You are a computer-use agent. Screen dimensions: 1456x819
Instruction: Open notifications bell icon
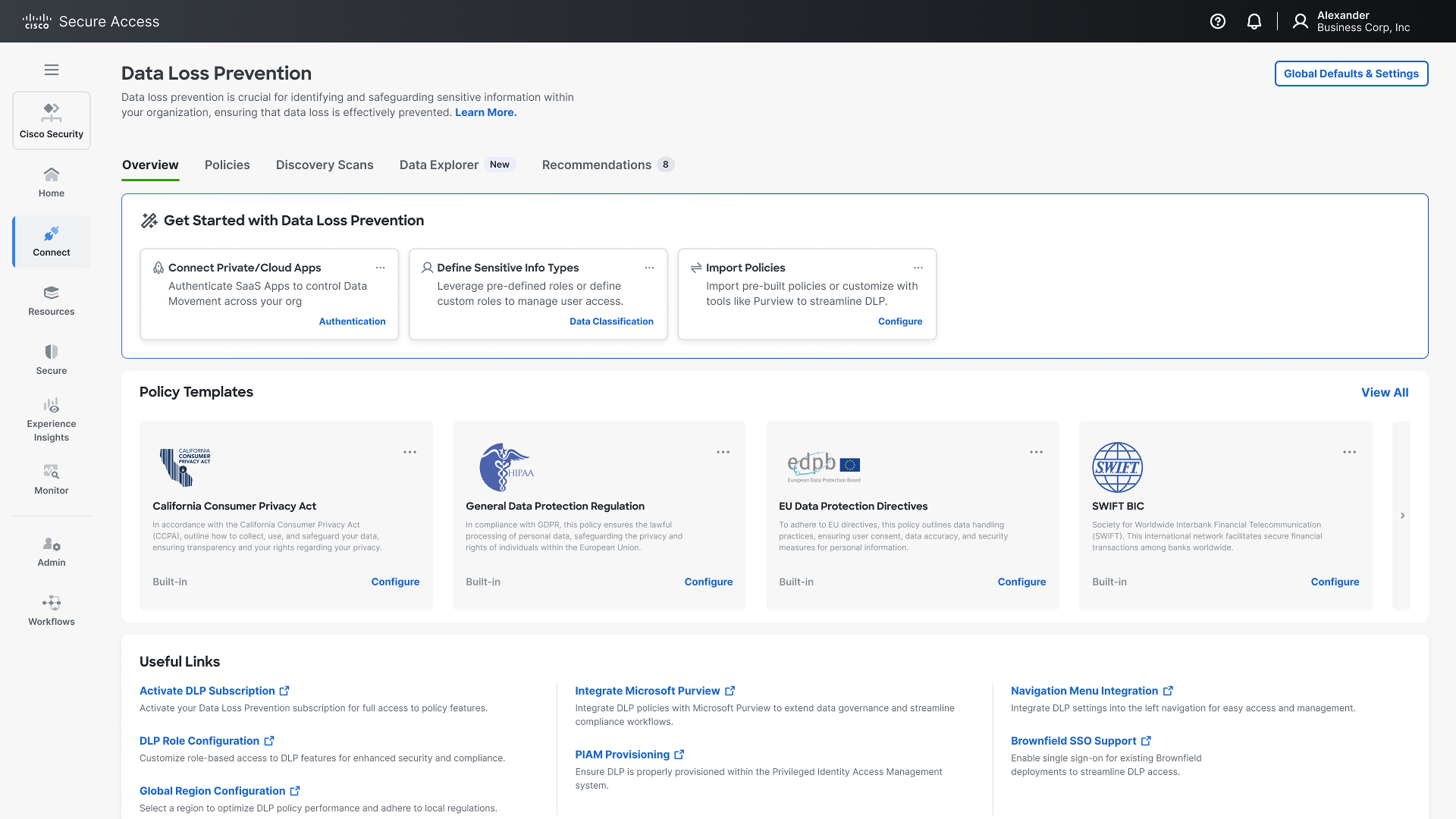coord(1254,21)
